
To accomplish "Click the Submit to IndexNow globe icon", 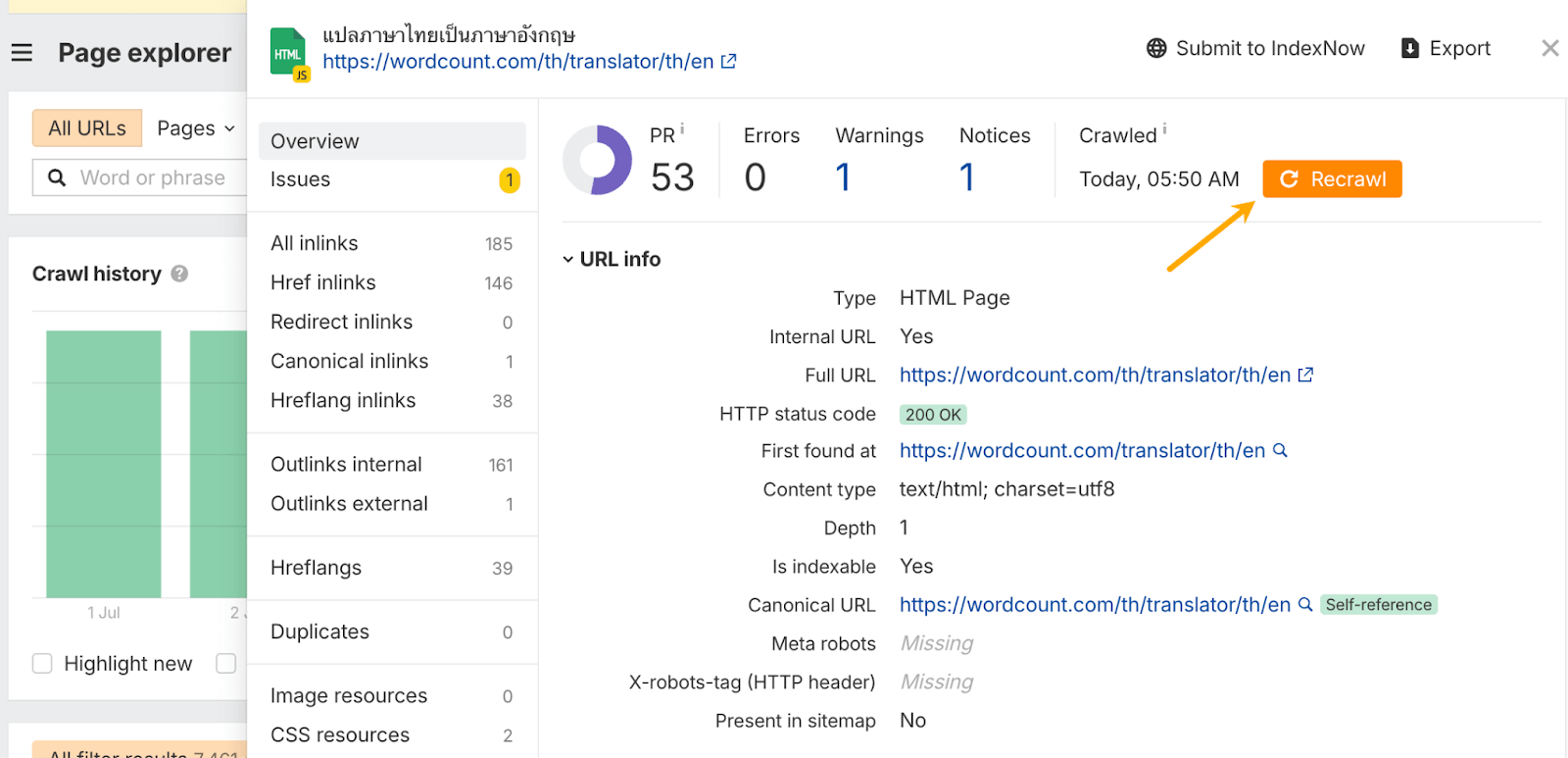I will (x=1156, y=48).
